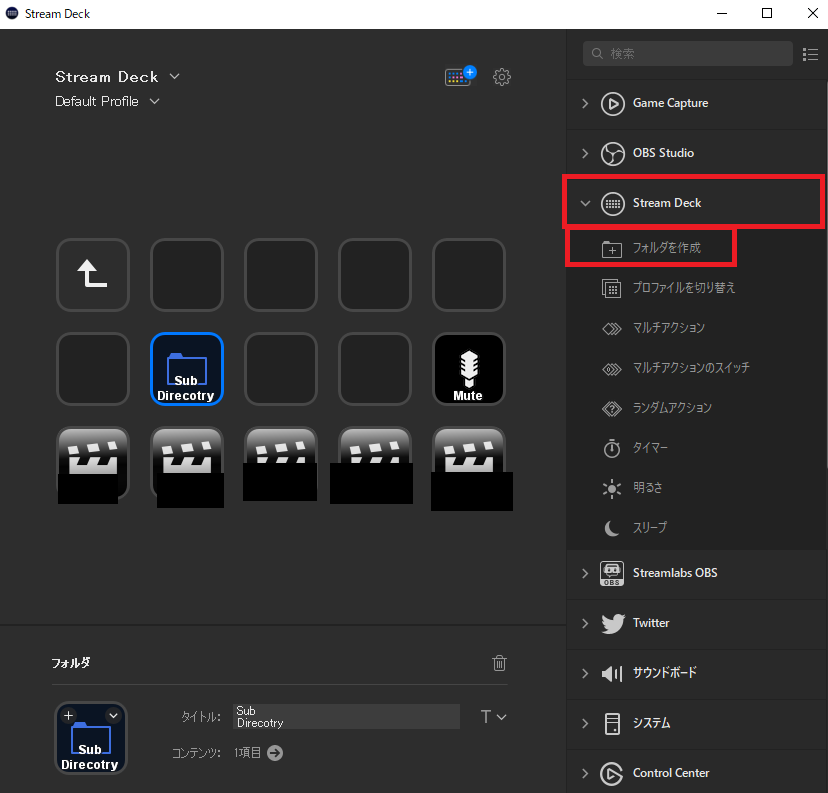Expand the Streamlabs OBS category
Image resolution: width=828 pixels, height=793 pixels.
tap(585, 573)
